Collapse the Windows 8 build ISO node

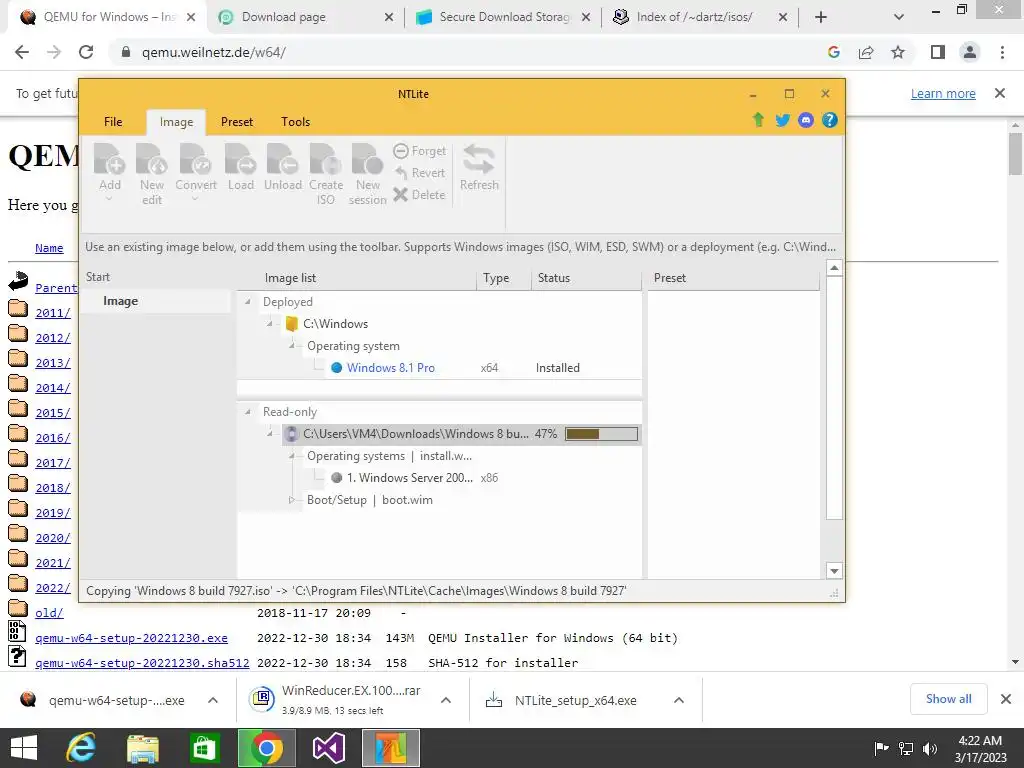[x=270, y=434]
